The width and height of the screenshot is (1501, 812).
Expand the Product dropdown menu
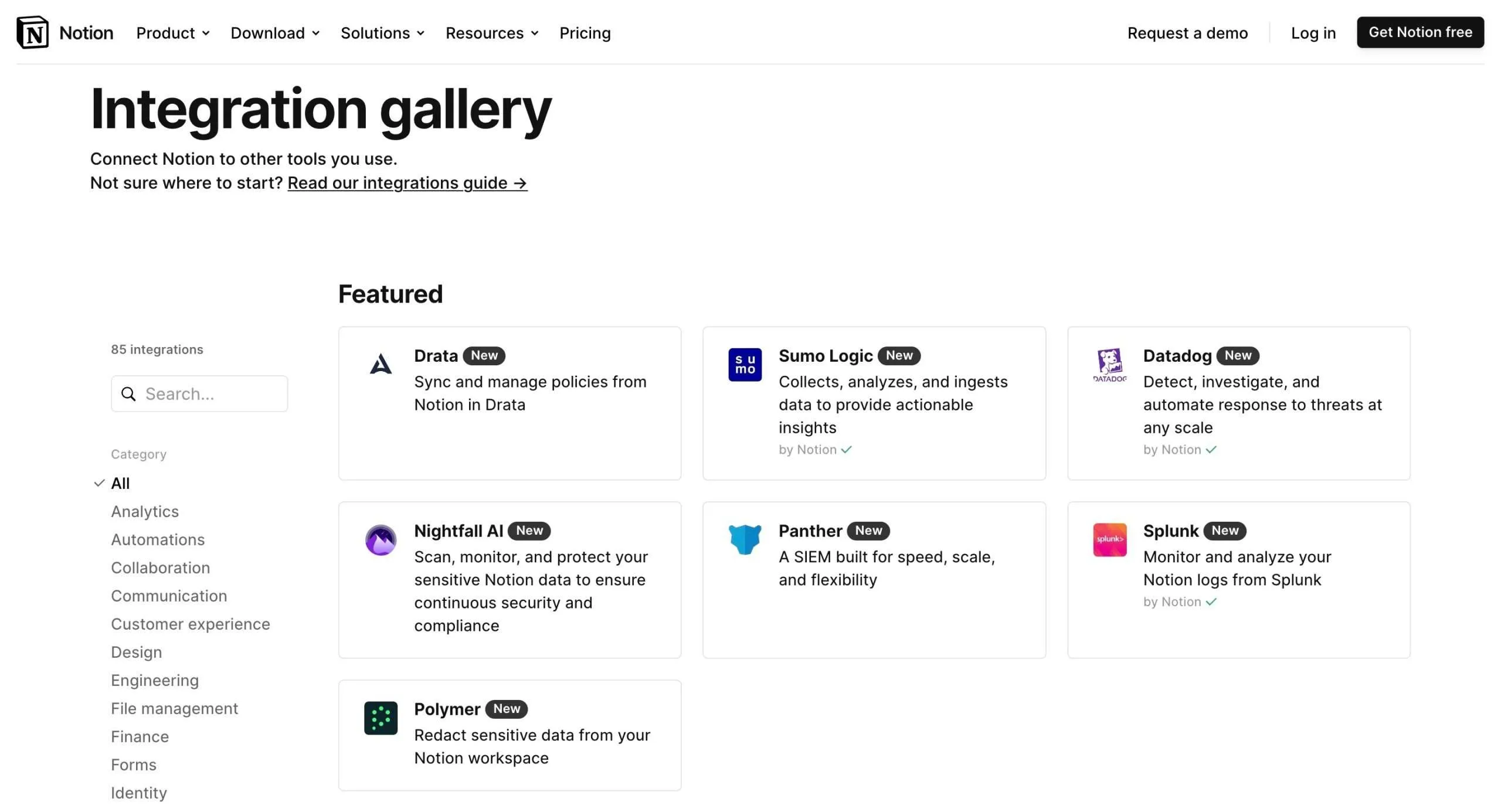click(x=172, y=33)
